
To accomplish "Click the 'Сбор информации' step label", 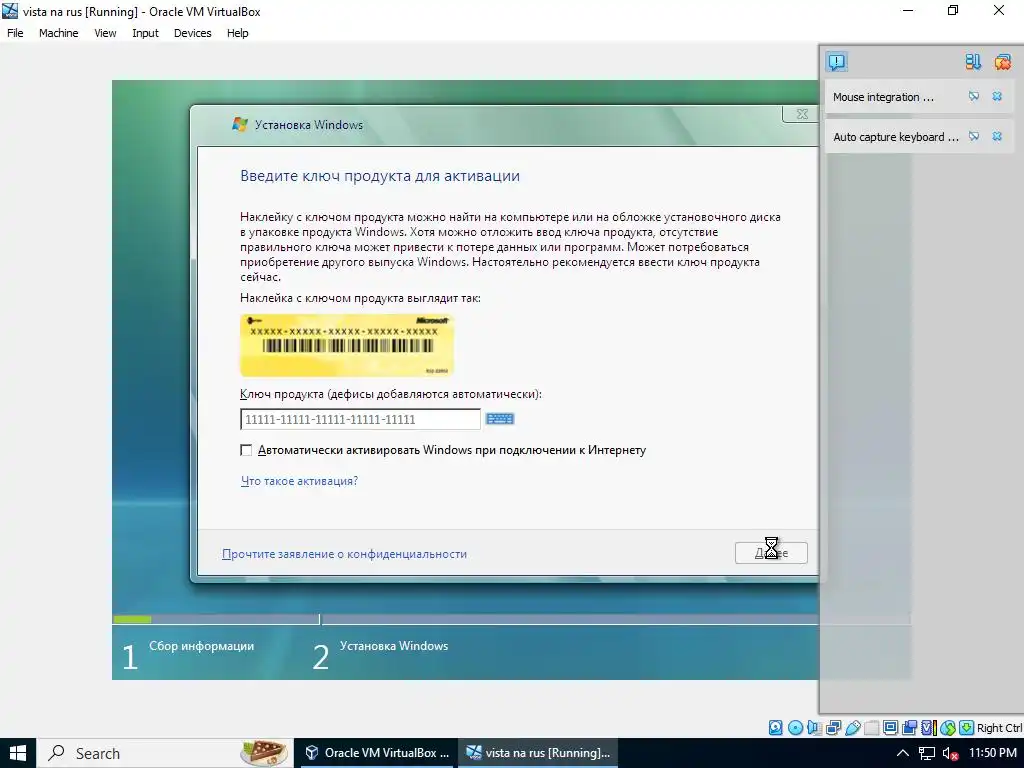I will pyautogui.click(x=201, y=646).
